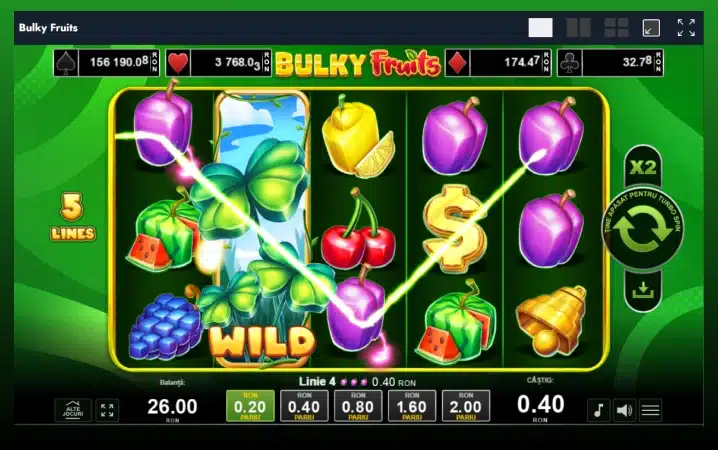This screenshot has width=718, height=450.
Task: Select the 0.20 RON bet
Action: pos(250,406)
